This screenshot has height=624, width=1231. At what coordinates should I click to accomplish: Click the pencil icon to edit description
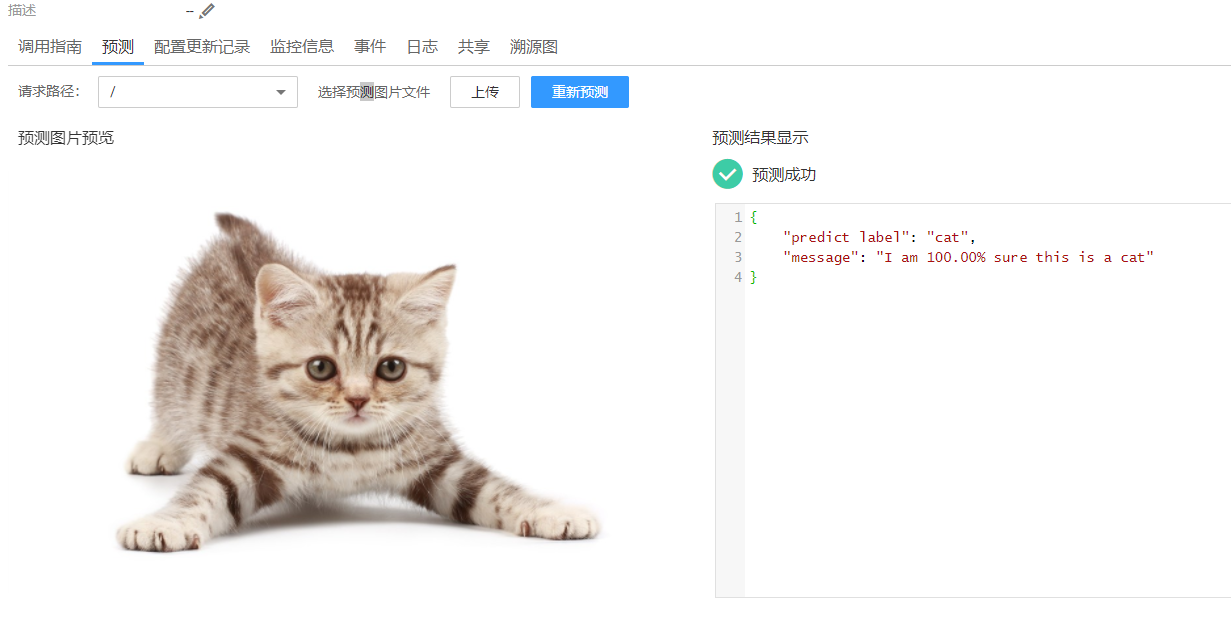[207, 12]
